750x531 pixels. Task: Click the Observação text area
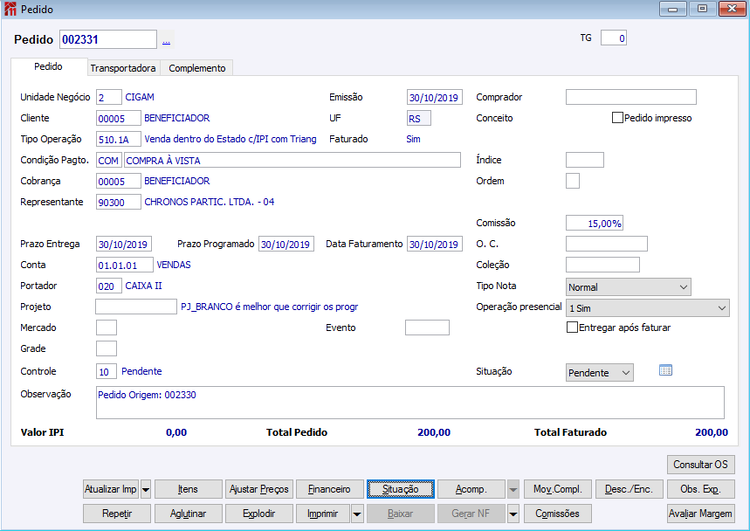click(x=410, y=403)
